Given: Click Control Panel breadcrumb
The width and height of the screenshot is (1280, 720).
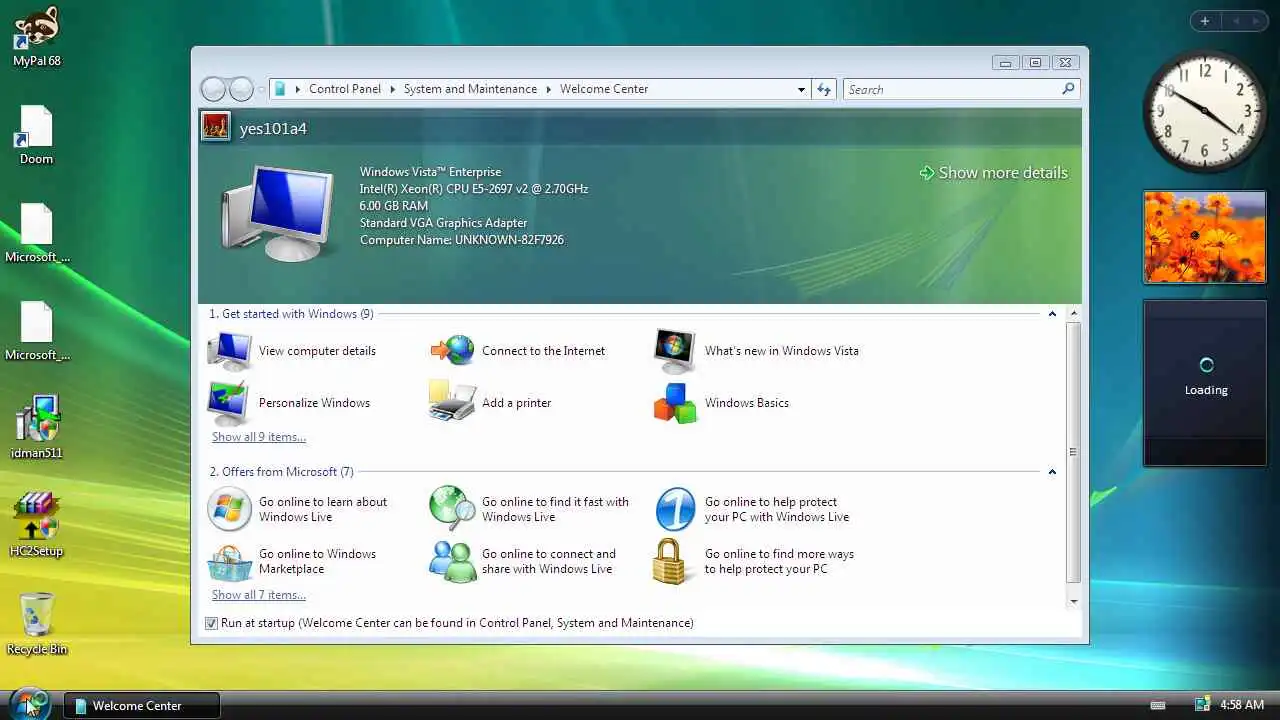Looking at the screenshot, I should point(345,89).
